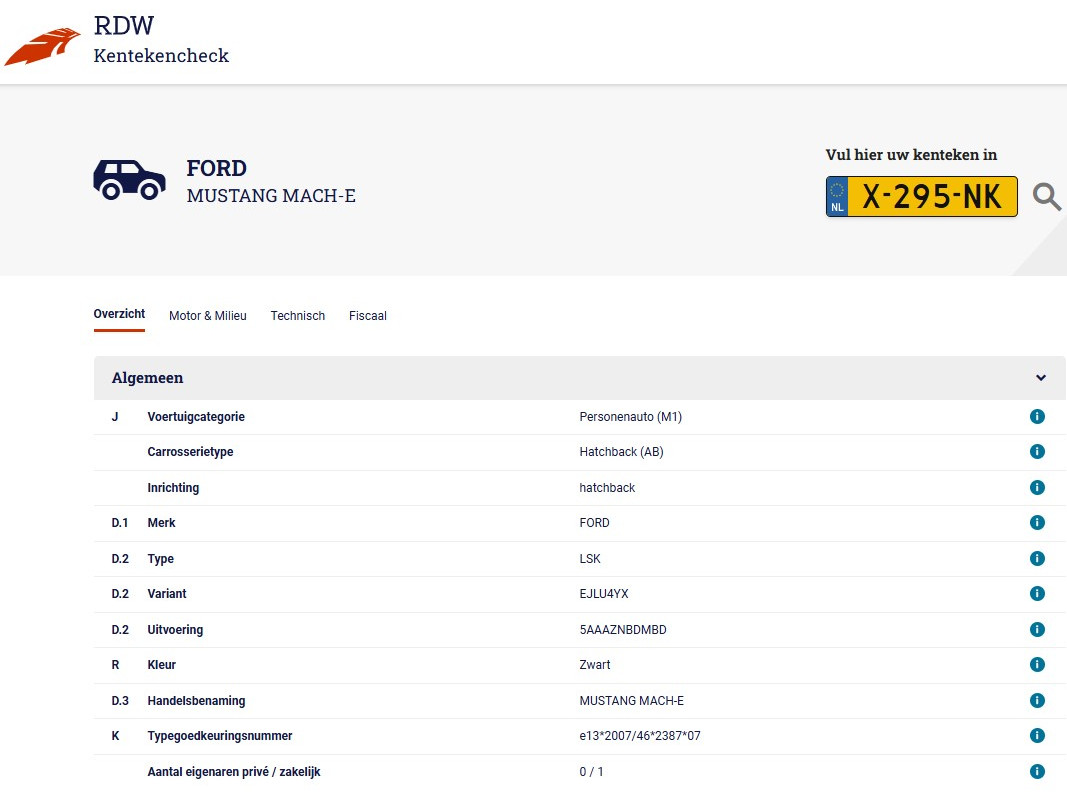The image size is (1067, 800).
Task: Click the 0 / 1 owners value
Action: [x=591, y=772]
